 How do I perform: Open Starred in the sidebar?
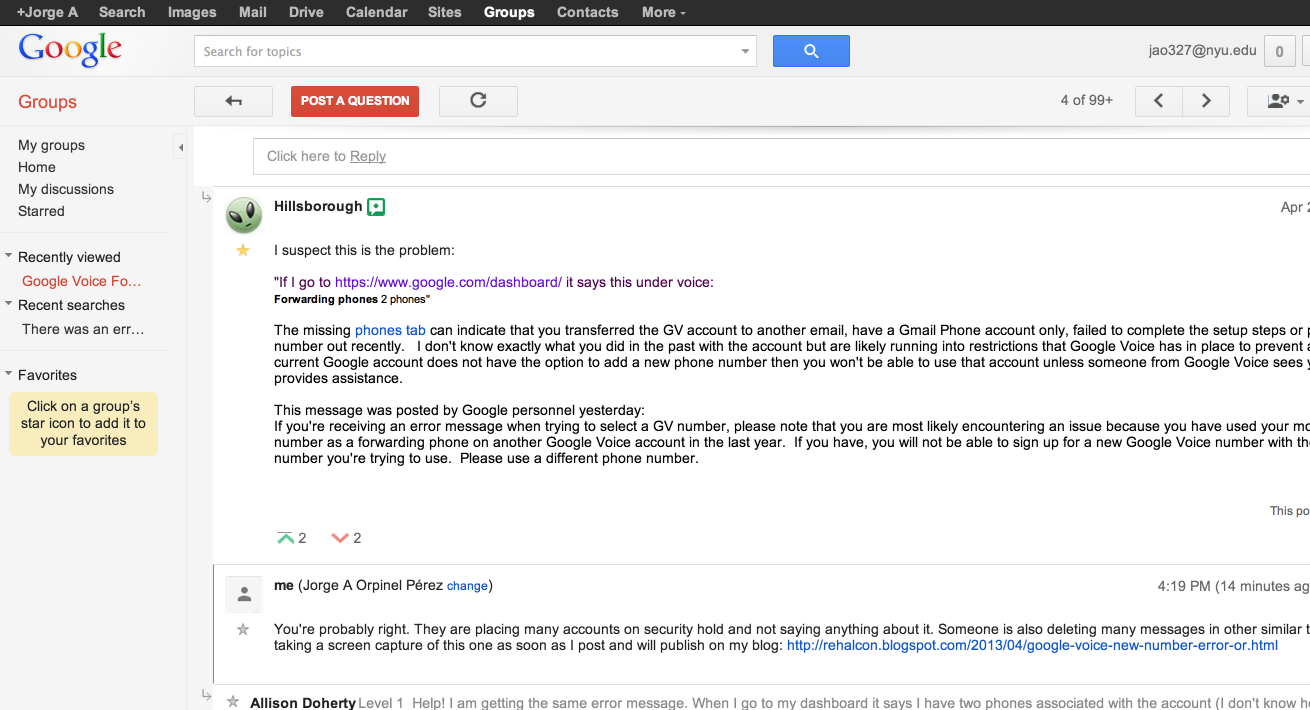41,211
